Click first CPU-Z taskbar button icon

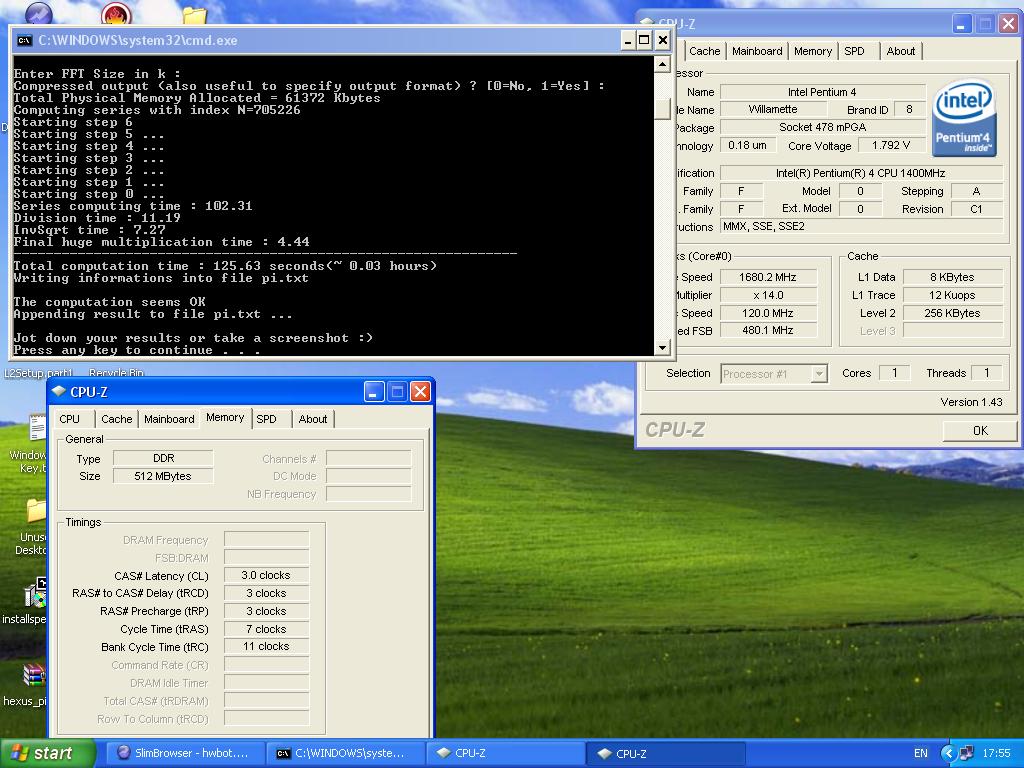click(444, 753)
